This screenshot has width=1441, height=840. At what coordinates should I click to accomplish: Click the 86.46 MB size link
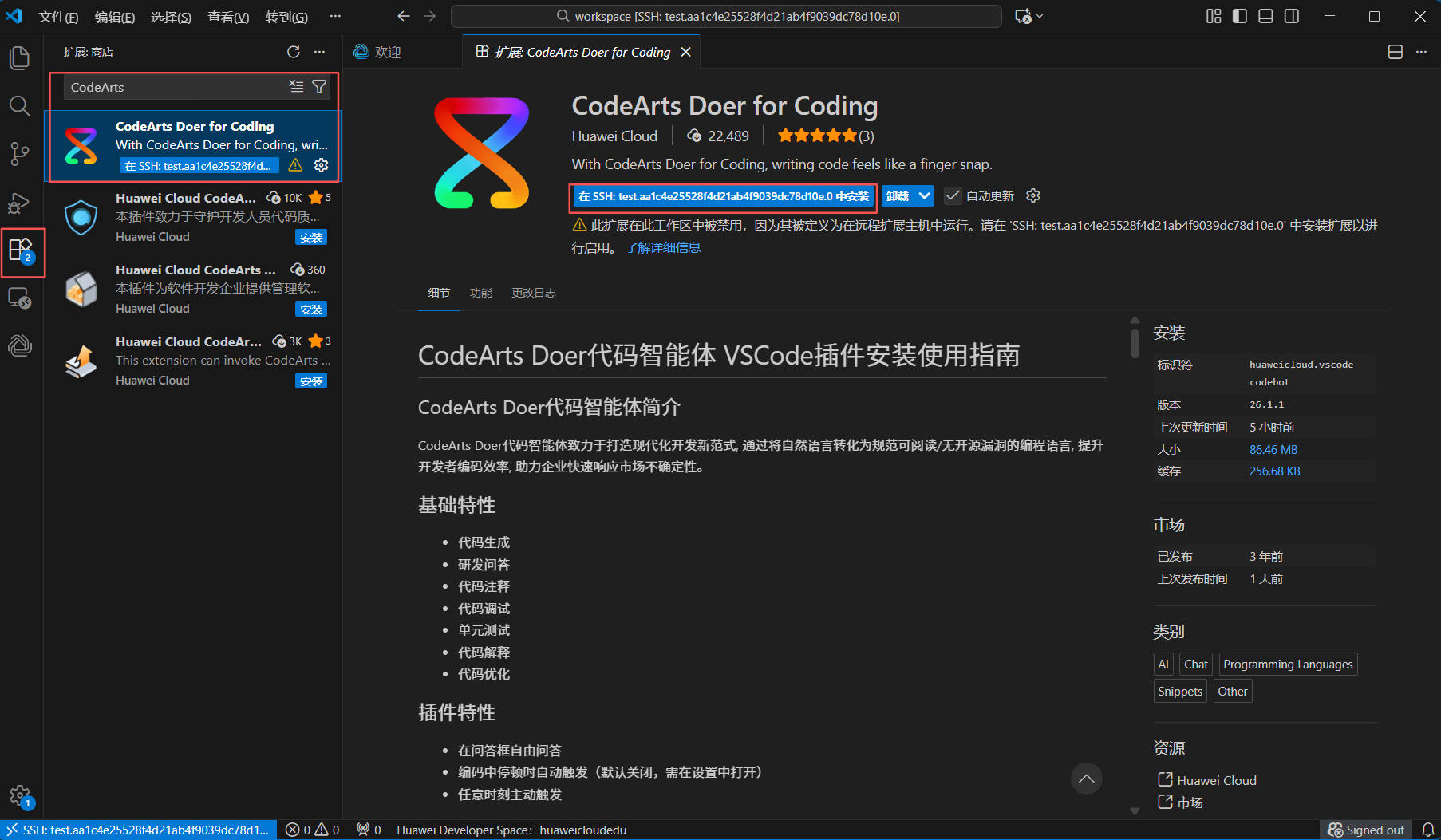[1273, 450]
